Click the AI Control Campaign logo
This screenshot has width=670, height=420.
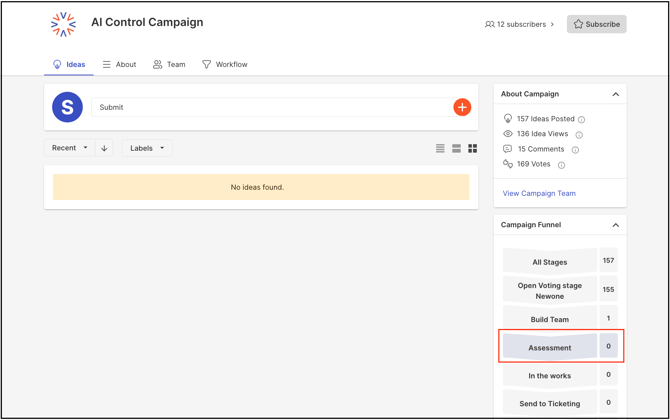(x=63, y=24)
